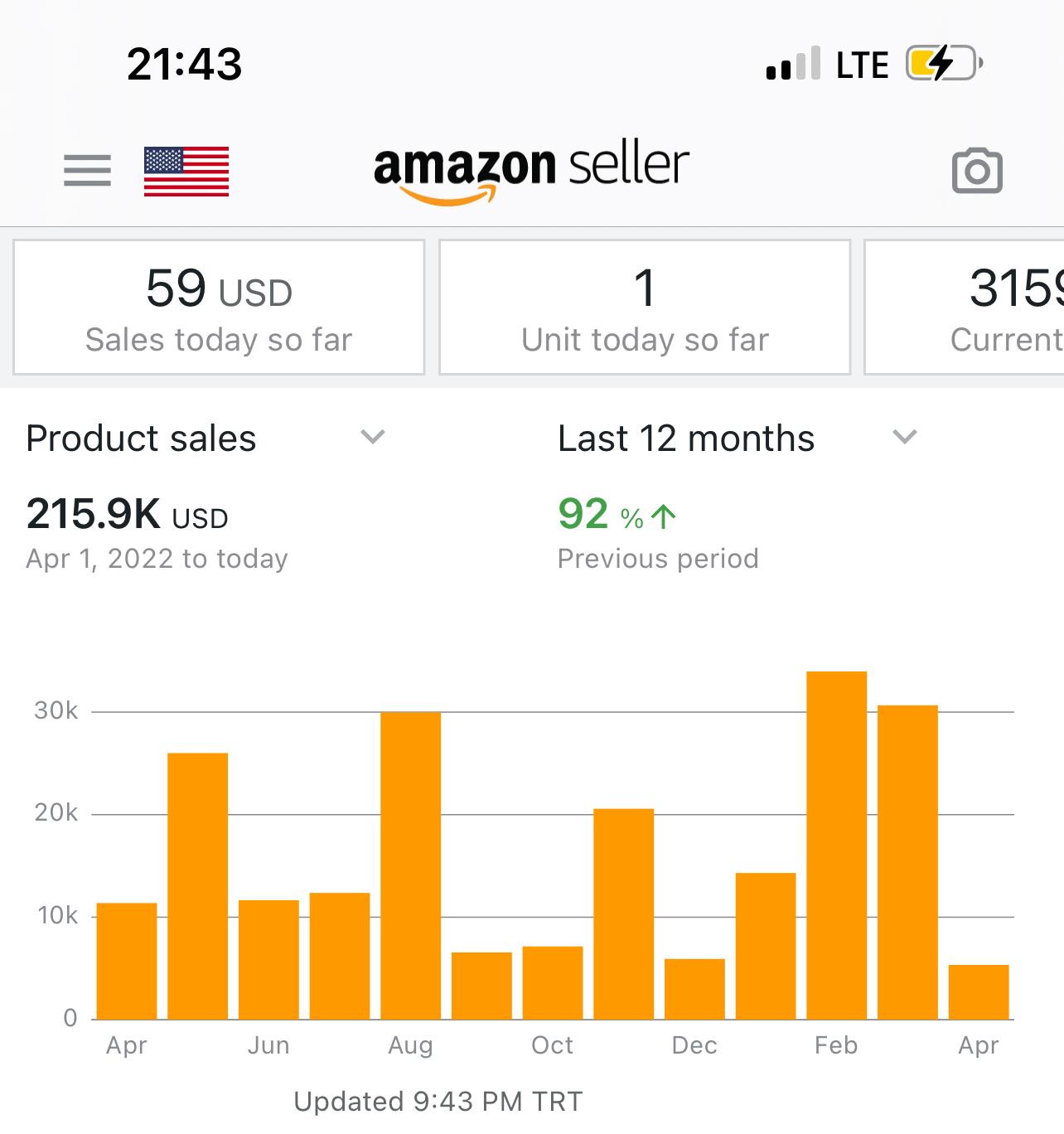
Task: Select the August sales bar
Action: (x=411, y=865)
